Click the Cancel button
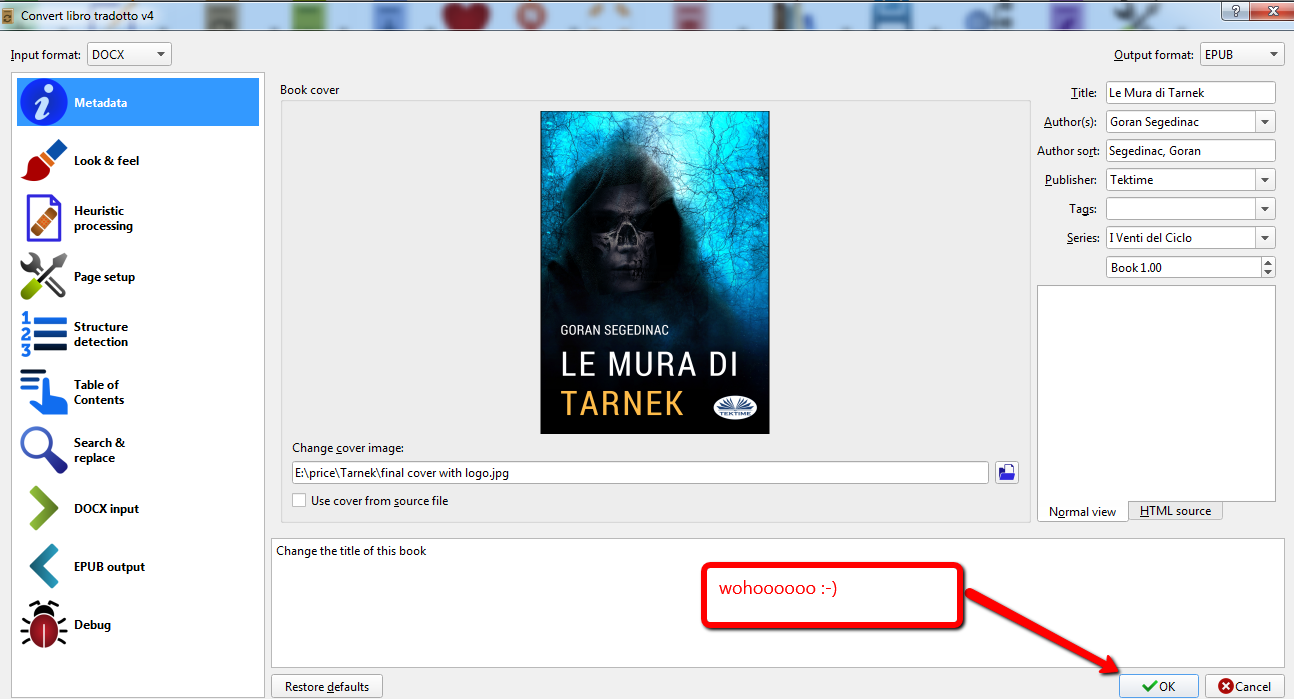Viewport: 1294px width, 699px height. 1245,686
